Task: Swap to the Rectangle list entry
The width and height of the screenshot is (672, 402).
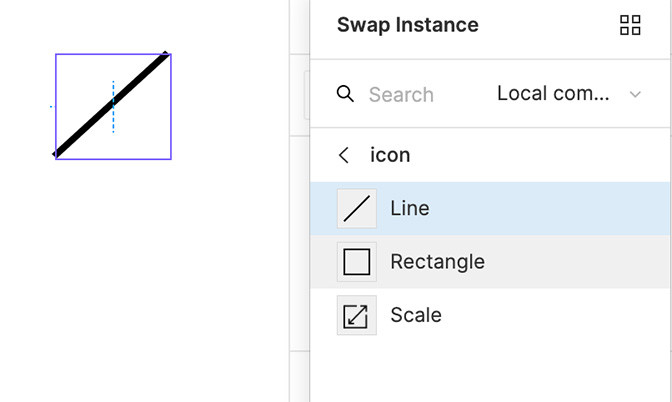Action: [437, 262]
